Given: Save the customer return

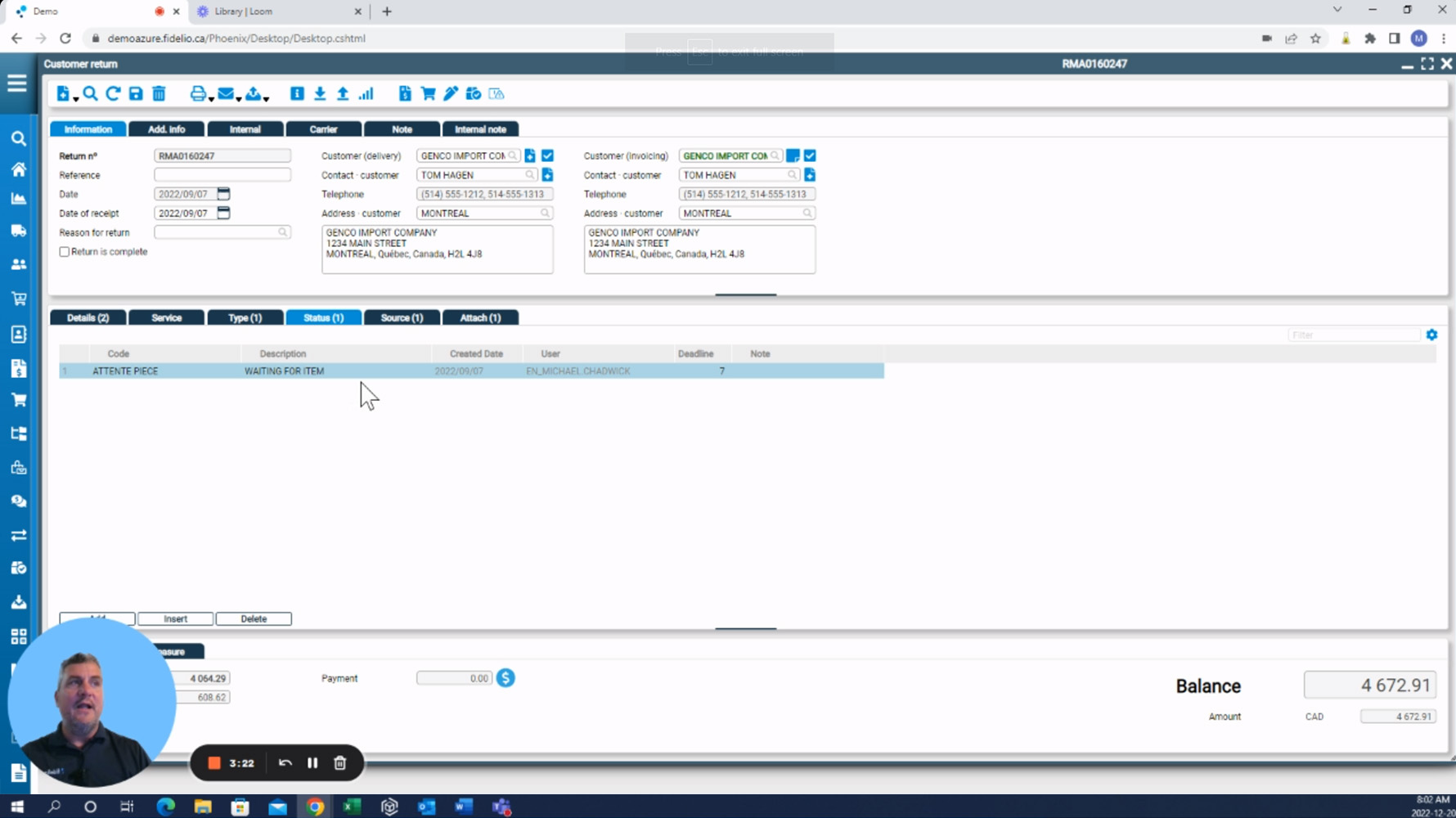Looking at the screenshot, I should (x=136, y=93).
